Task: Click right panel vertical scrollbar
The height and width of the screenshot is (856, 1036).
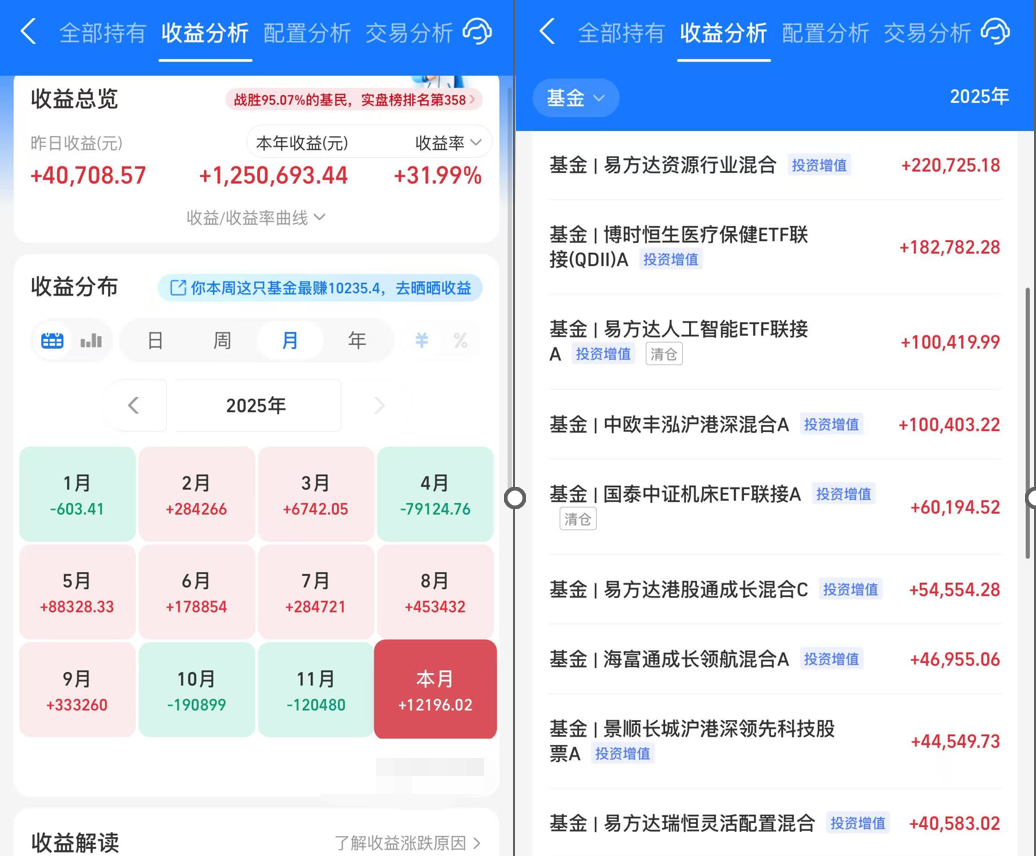Action: 1027,423
